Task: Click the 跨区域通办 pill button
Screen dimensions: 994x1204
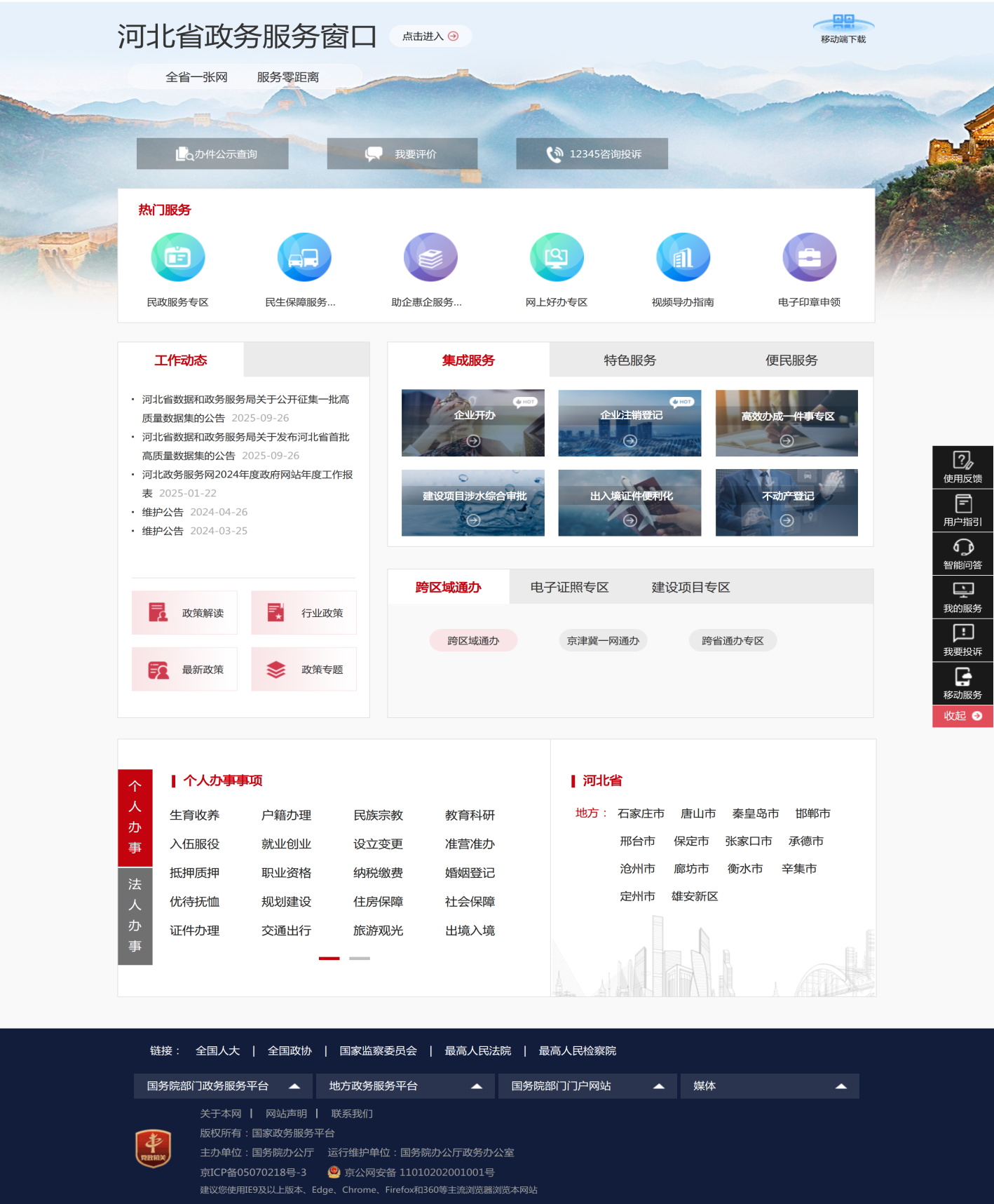Action: 473,640
